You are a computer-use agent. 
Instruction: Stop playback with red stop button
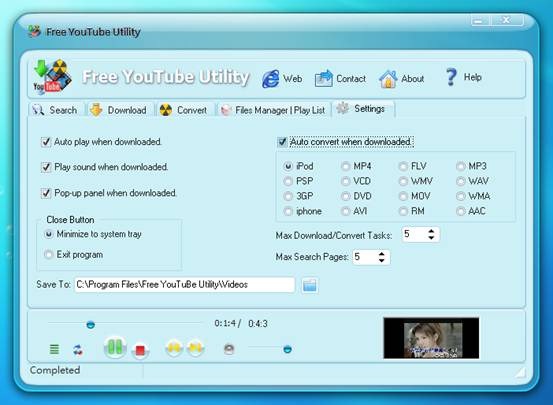(140, 350)
